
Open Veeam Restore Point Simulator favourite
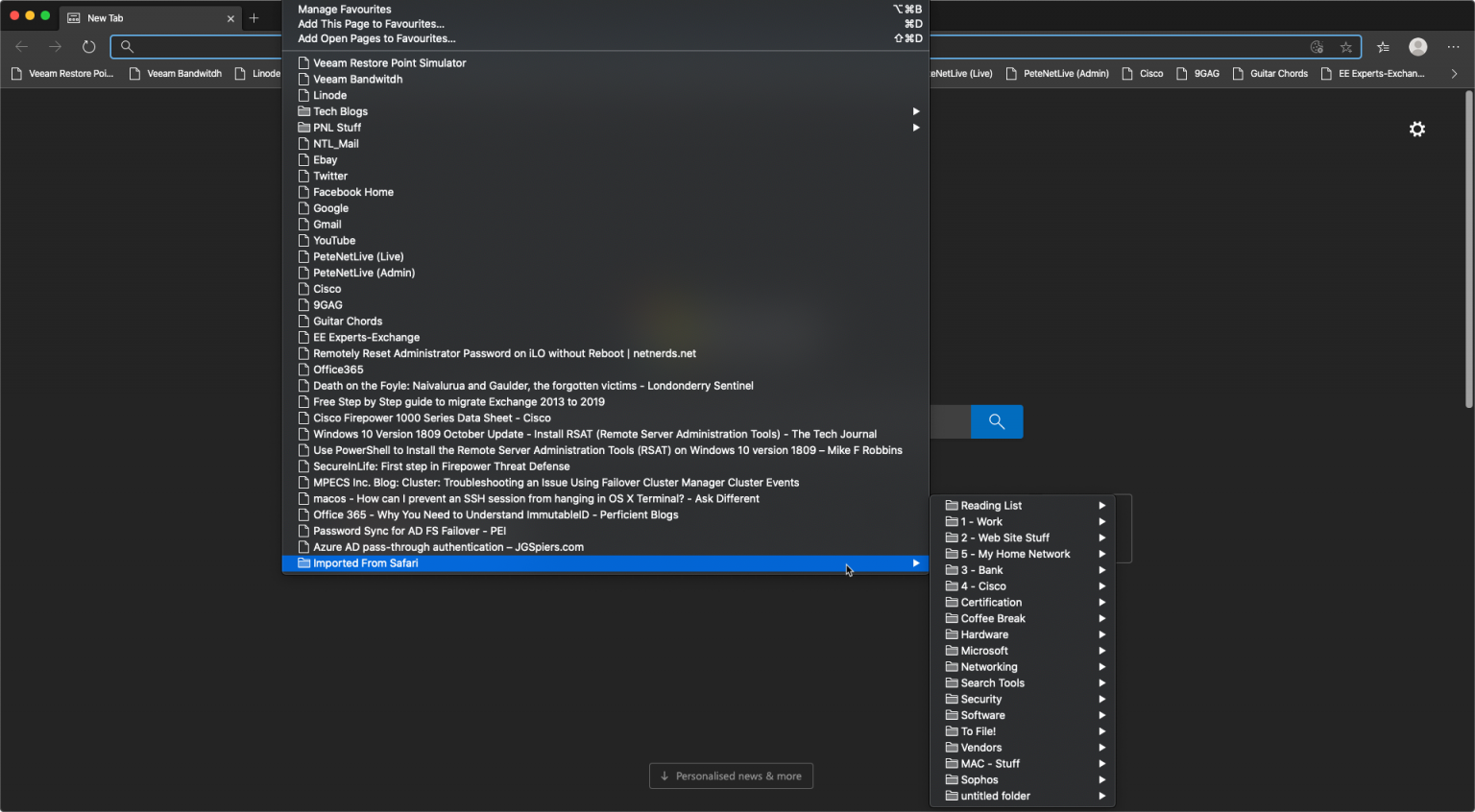[x=605, y=62]
